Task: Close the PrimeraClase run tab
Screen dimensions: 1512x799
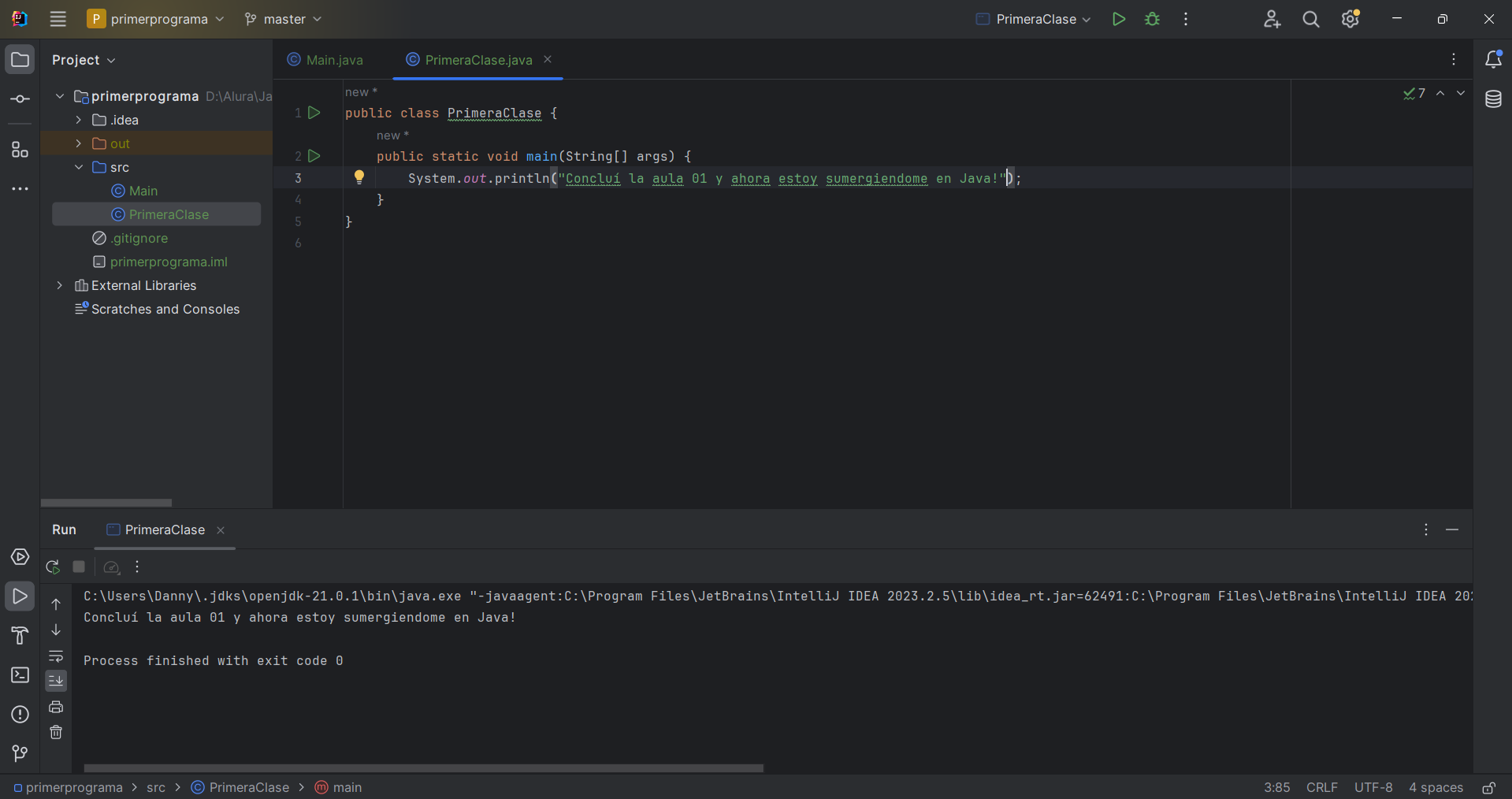Action: click(x=221, y=530)
